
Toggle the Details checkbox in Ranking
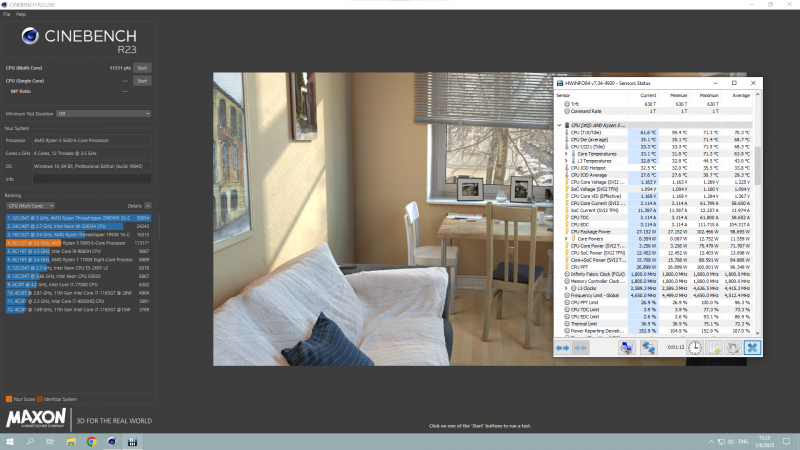(x=147, y=206)
